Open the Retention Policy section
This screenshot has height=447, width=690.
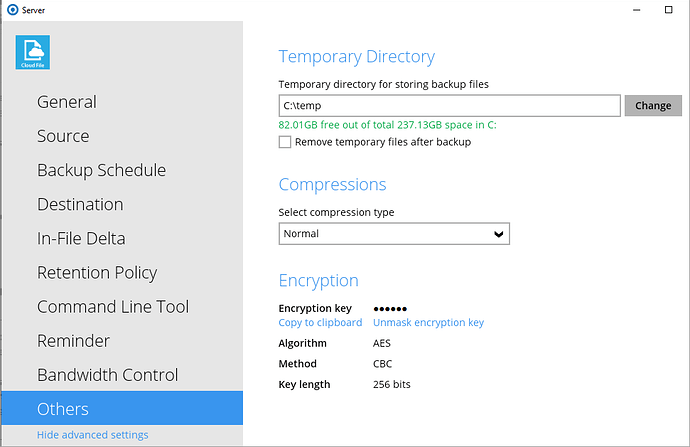[97, 272]
